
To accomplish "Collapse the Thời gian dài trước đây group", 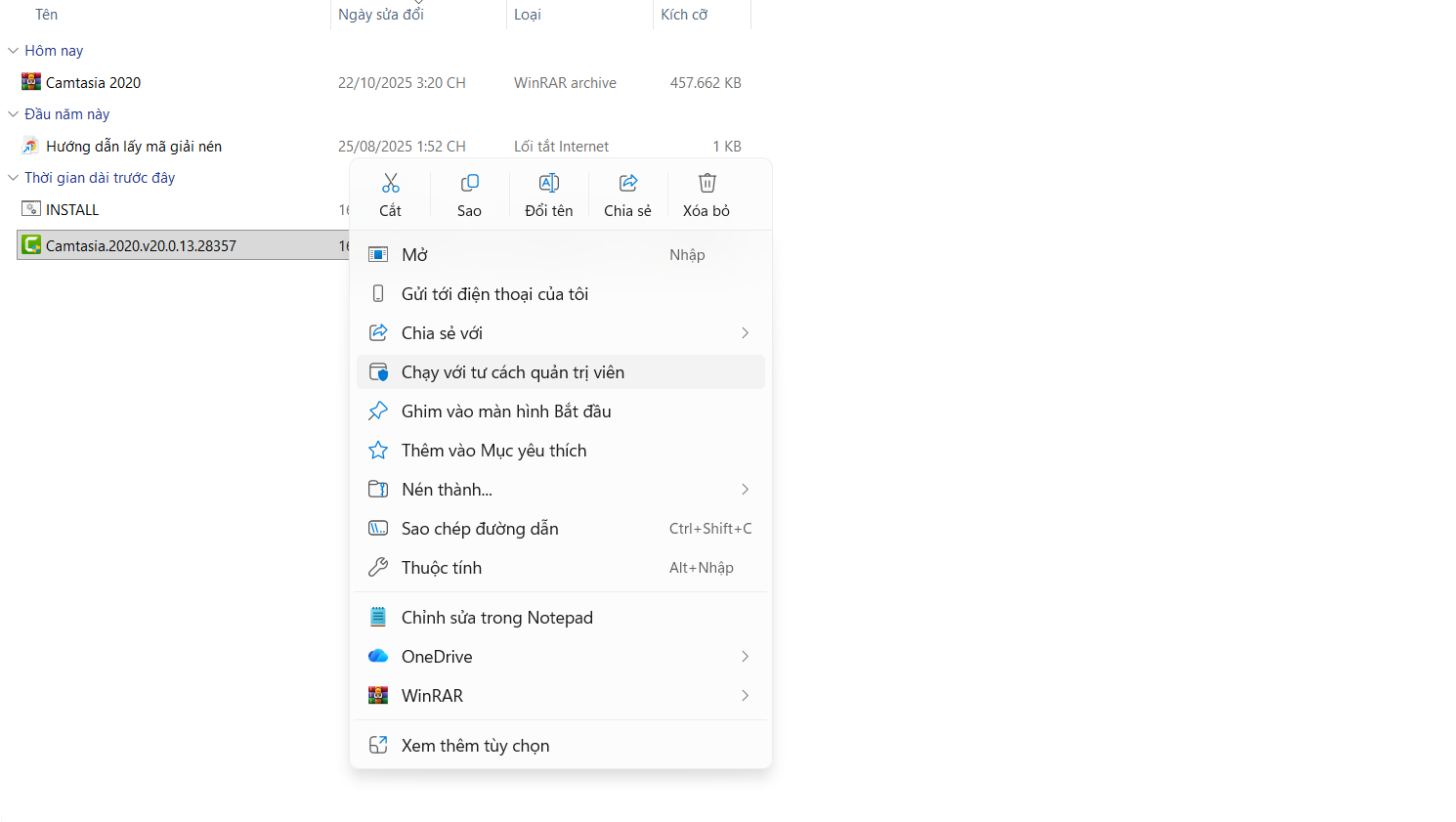I will click(x=14, y=178).
